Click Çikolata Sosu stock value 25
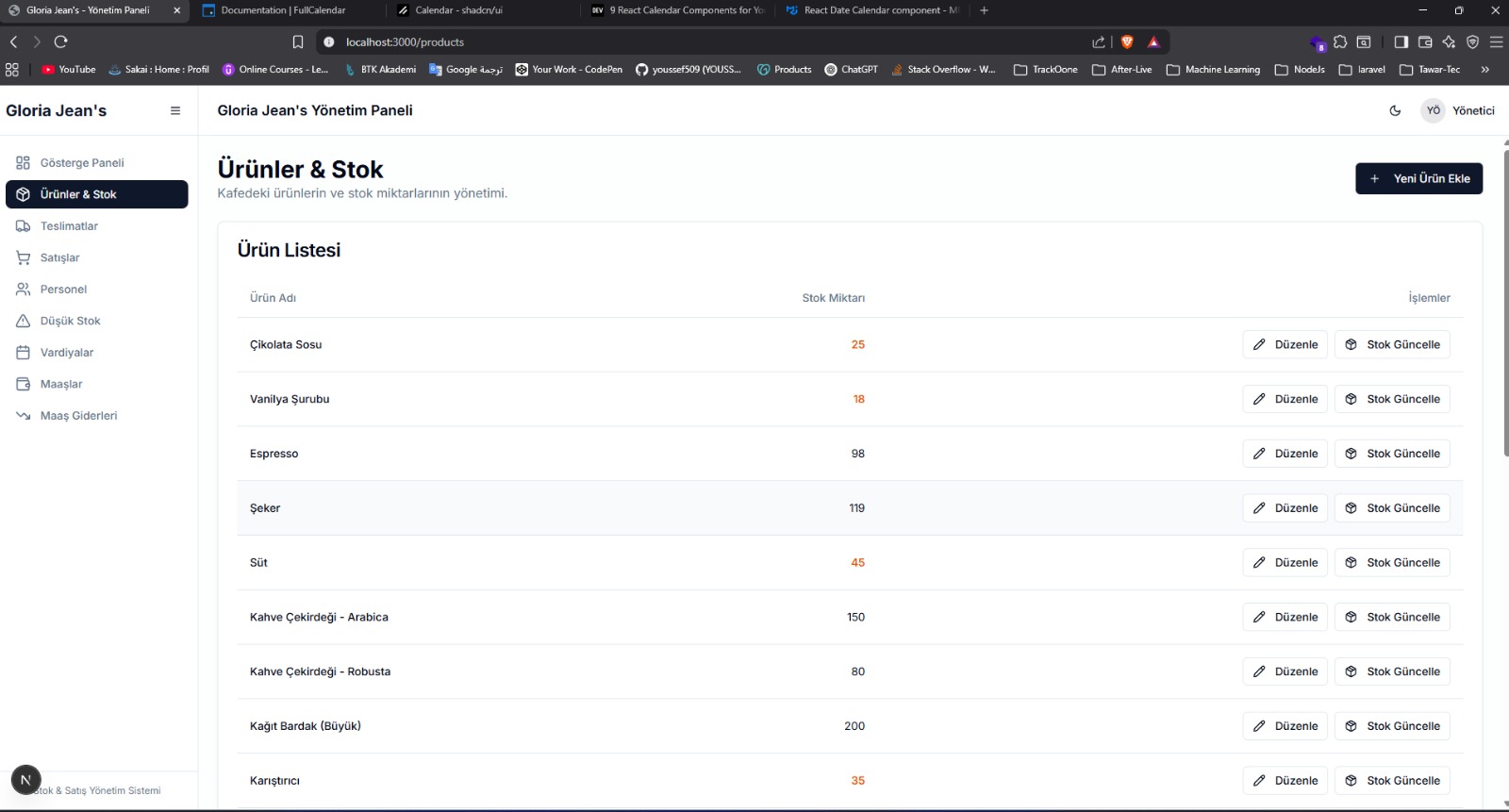This screenshot has width=1509, height=812. tap(858, 344)
